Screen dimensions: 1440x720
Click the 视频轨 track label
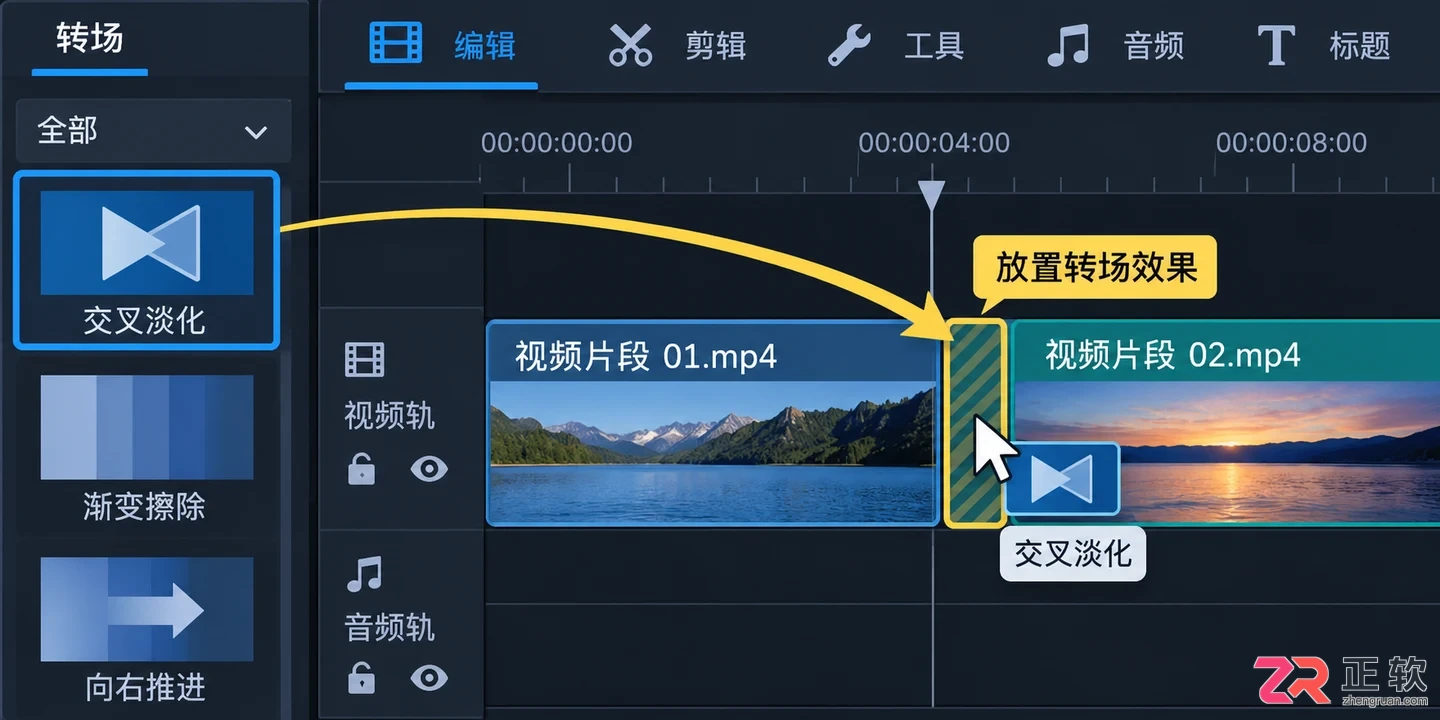click(x=389, y=415)
